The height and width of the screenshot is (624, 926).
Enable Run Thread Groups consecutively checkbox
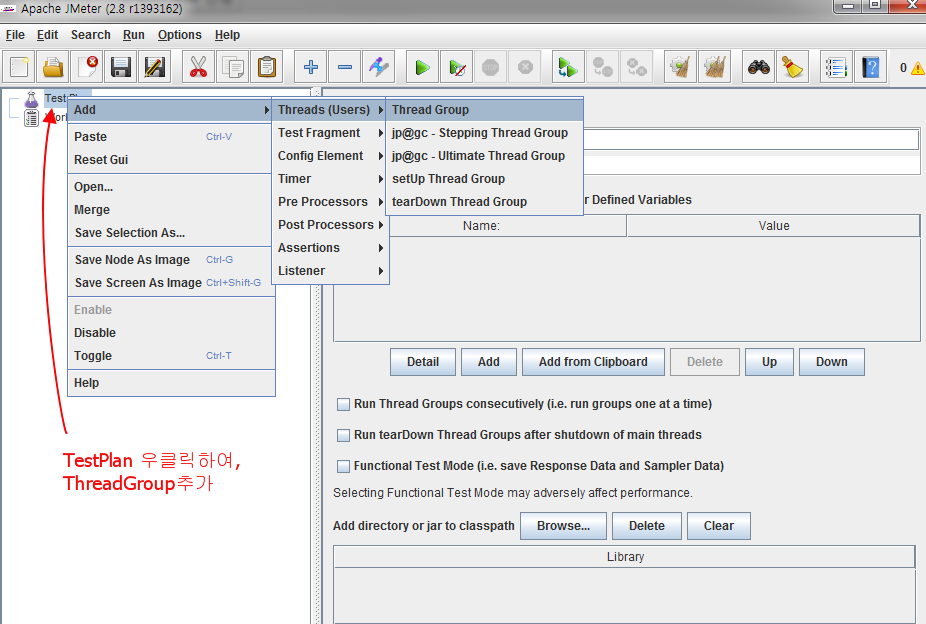point(343,404)
